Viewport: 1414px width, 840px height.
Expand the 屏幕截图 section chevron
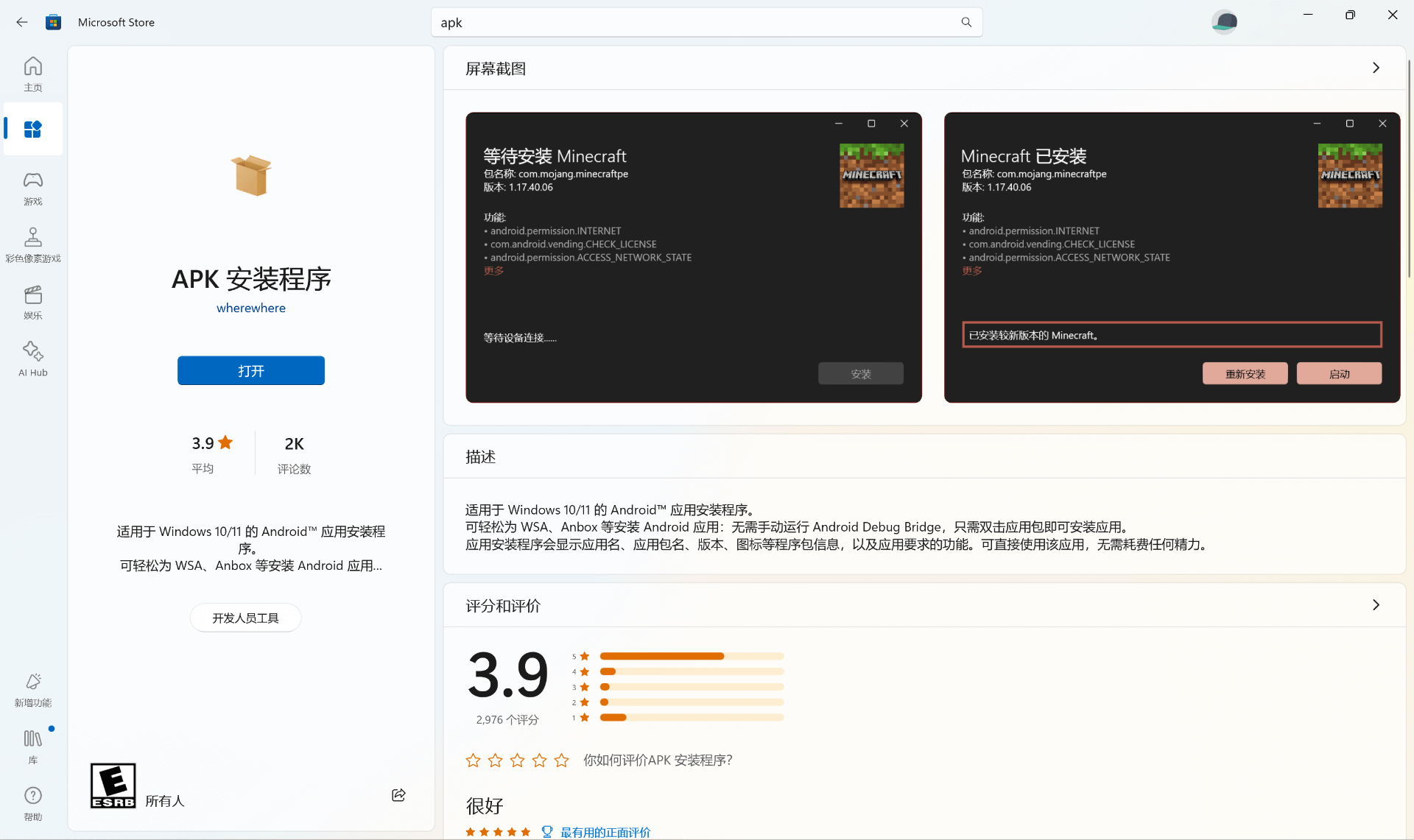coord(1376,68)
